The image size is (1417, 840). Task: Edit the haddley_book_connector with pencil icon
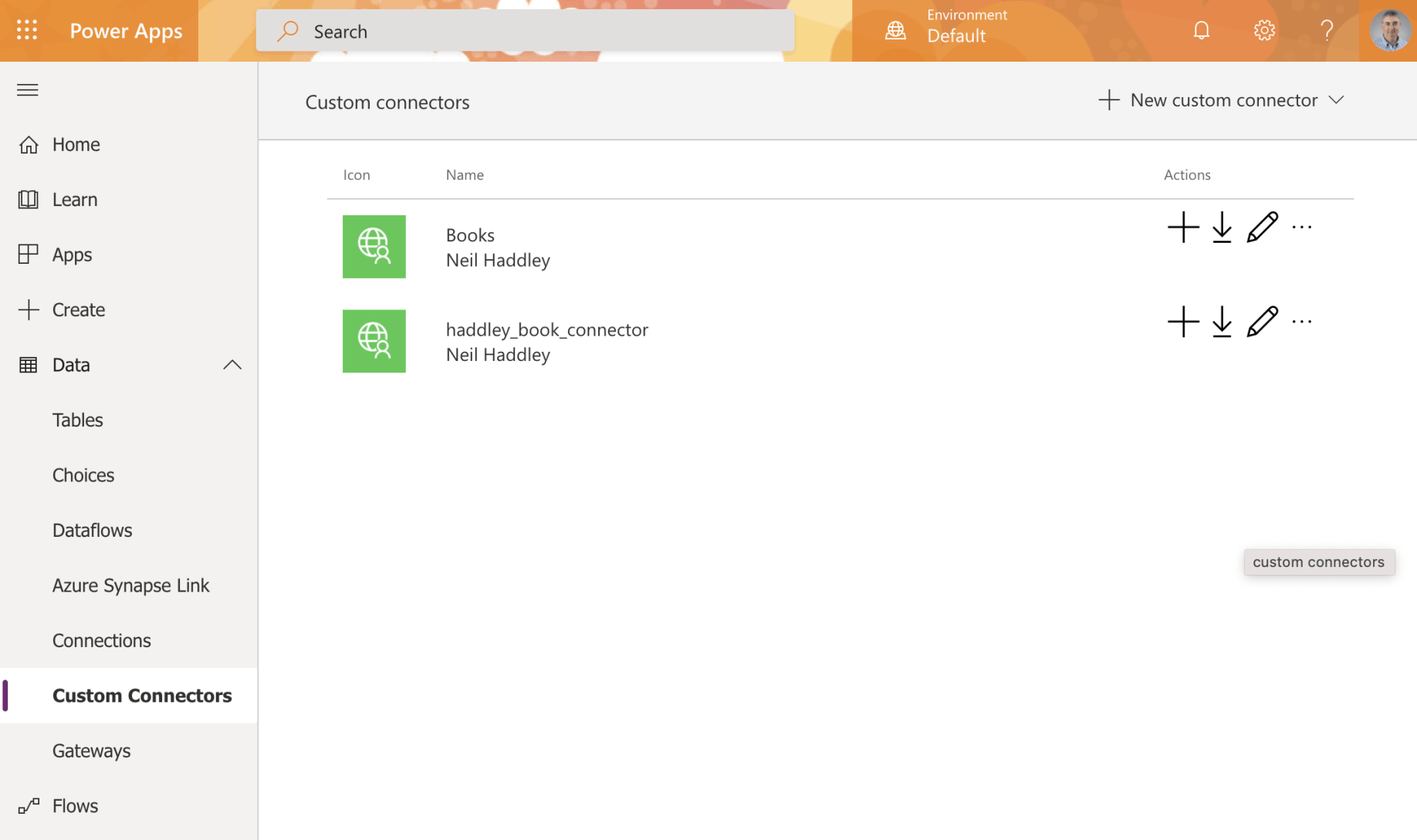click(1262, 322)
